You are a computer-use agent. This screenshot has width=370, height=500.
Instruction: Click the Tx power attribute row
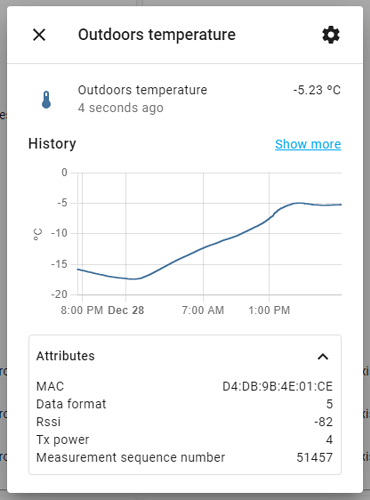click(184, 440)
